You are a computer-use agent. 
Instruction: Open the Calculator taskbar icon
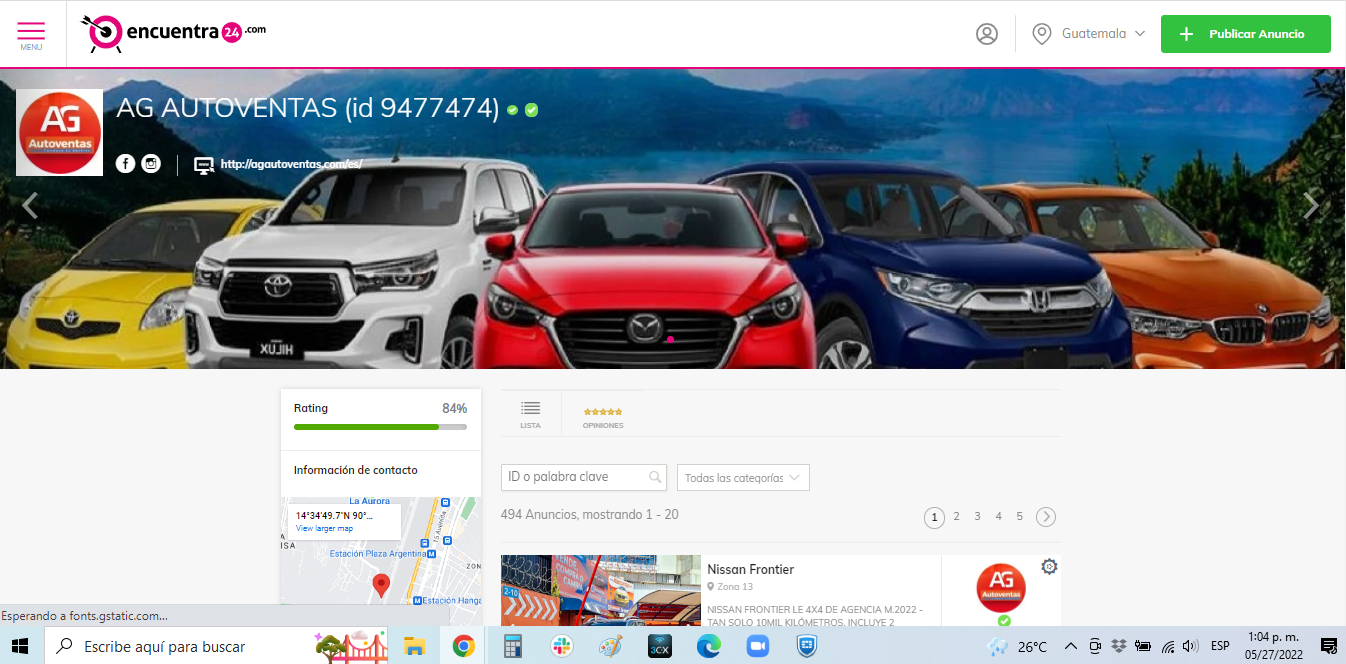pyautogui.click(x=513, y=647)
